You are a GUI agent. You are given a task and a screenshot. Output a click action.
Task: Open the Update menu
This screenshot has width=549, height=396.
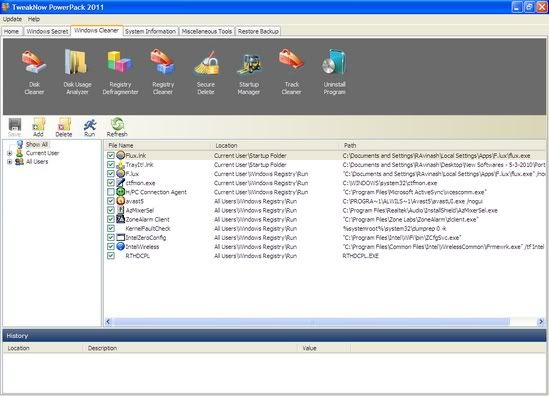coord(12,19)
